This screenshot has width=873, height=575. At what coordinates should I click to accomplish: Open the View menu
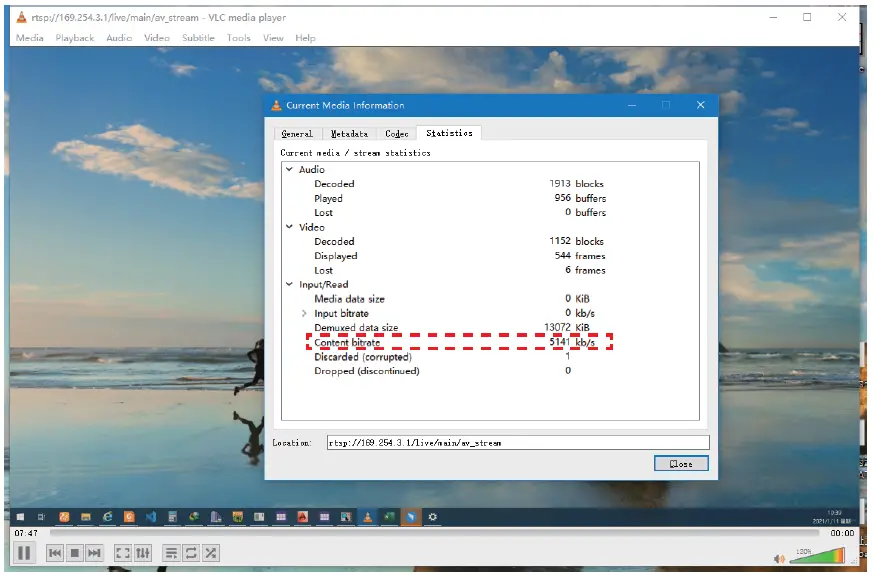coord(273,38)
